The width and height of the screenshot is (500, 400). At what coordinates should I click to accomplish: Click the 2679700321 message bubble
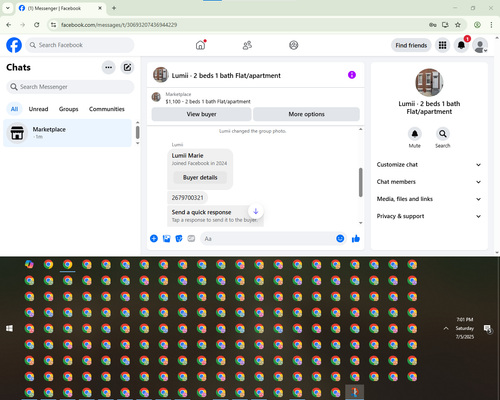pos(188,198)
